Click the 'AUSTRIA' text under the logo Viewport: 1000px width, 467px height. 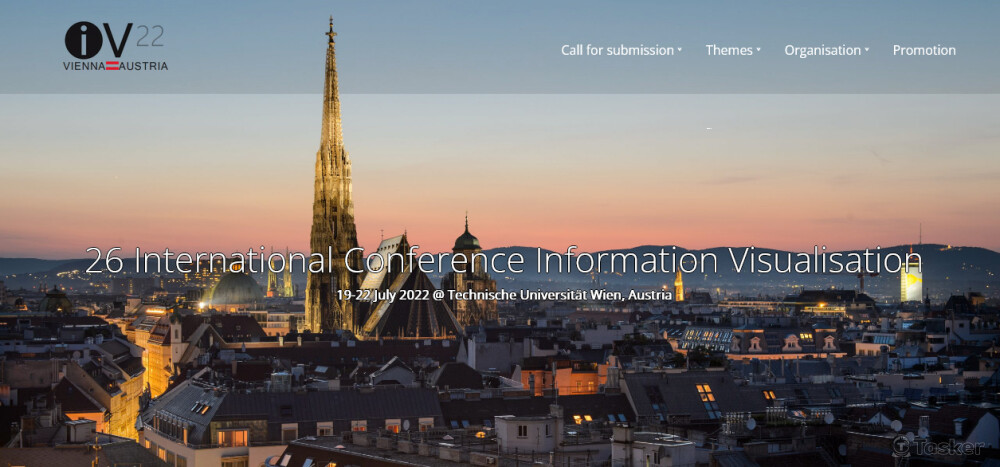[x=144, y=66]
